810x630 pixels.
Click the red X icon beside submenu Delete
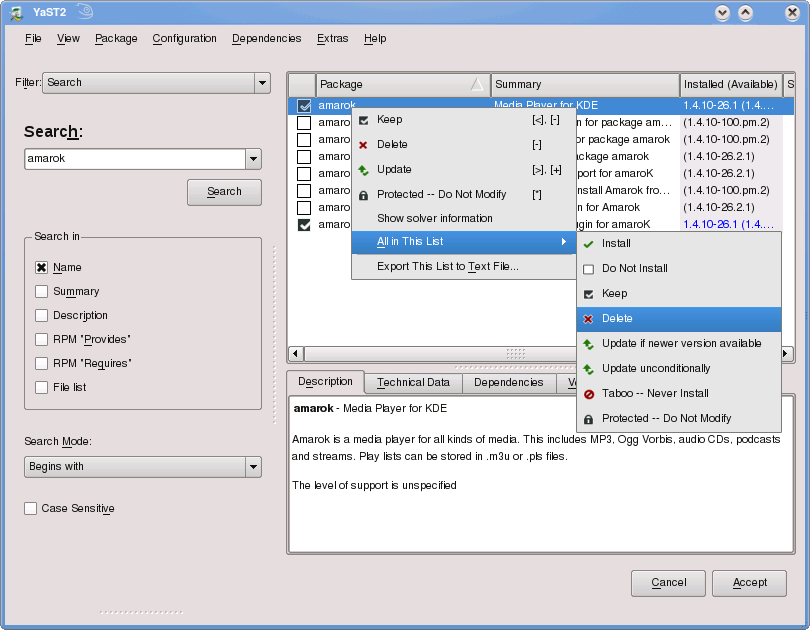click(x=588, y=319)
